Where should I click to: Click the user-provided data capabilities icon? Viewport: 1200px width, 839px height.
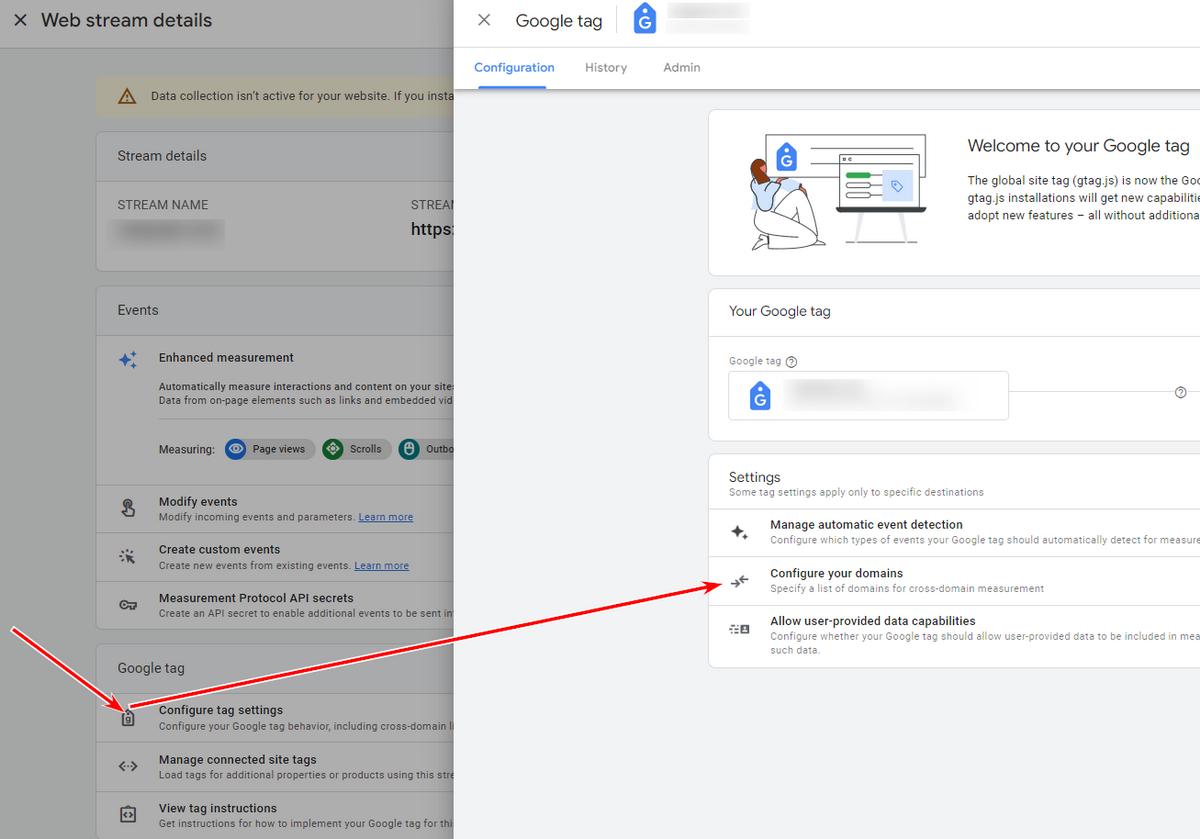pyautogui.click(x=739, y=629)
